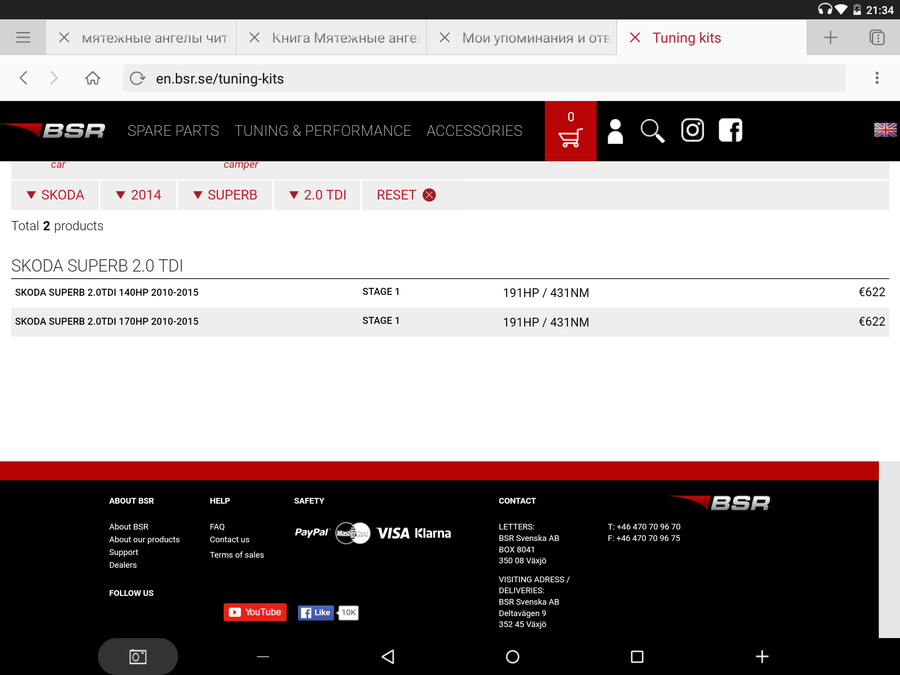Click 191HP / 431NM for 170HP kit

click(x=546, y=322)
